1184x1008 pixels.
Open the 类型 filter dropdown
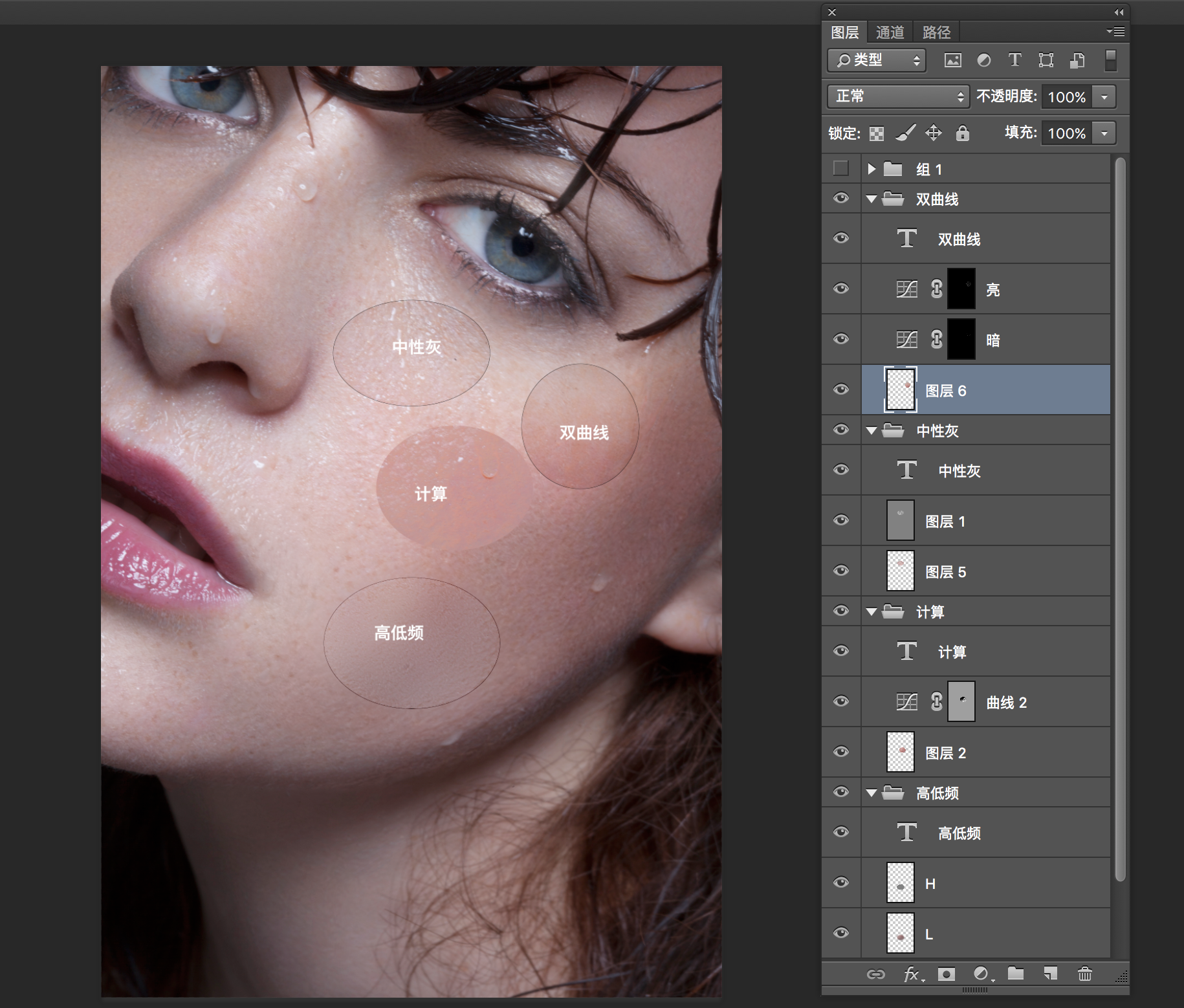pos(877,60)
